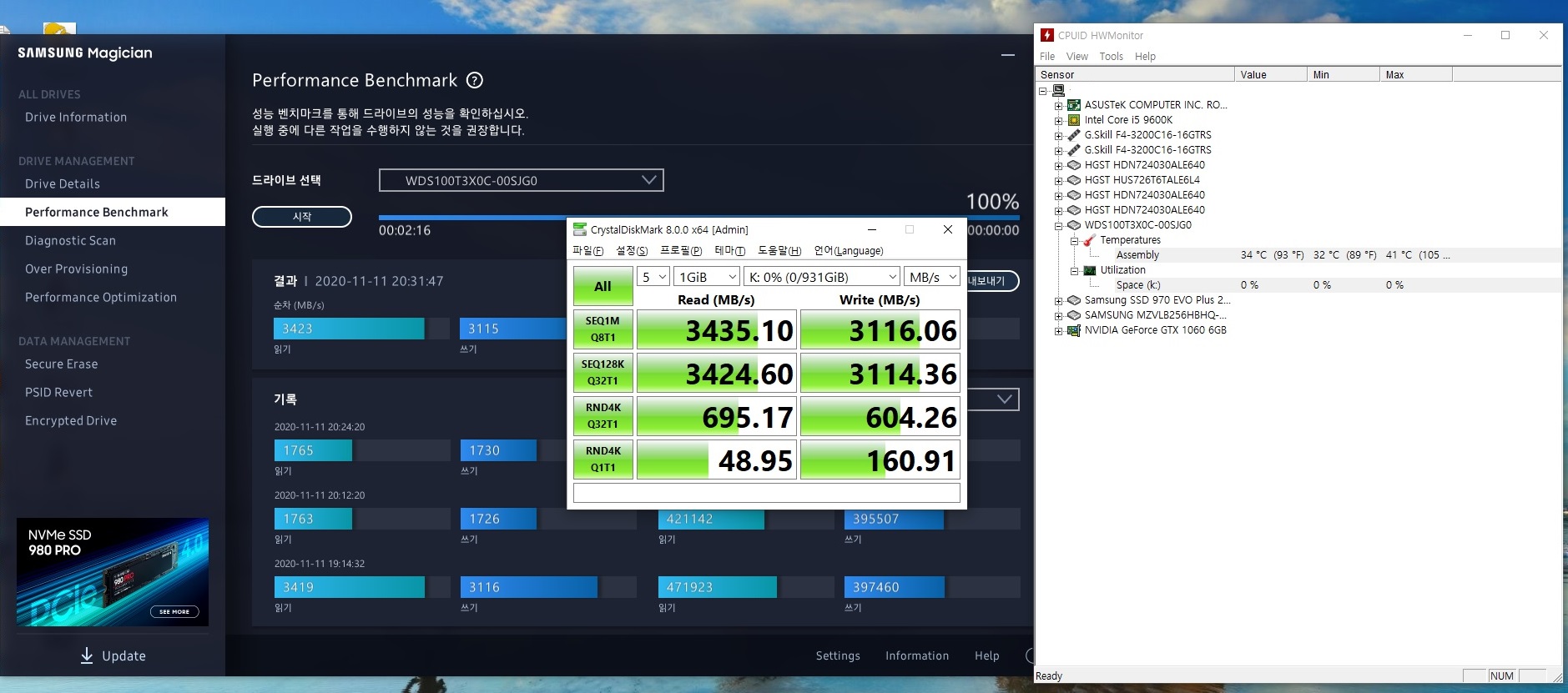This screenshot has width=1568, height=693.
Task: Open CrystalDiskMark 언어(Language) menu
Action: click(x=849, y=251)
